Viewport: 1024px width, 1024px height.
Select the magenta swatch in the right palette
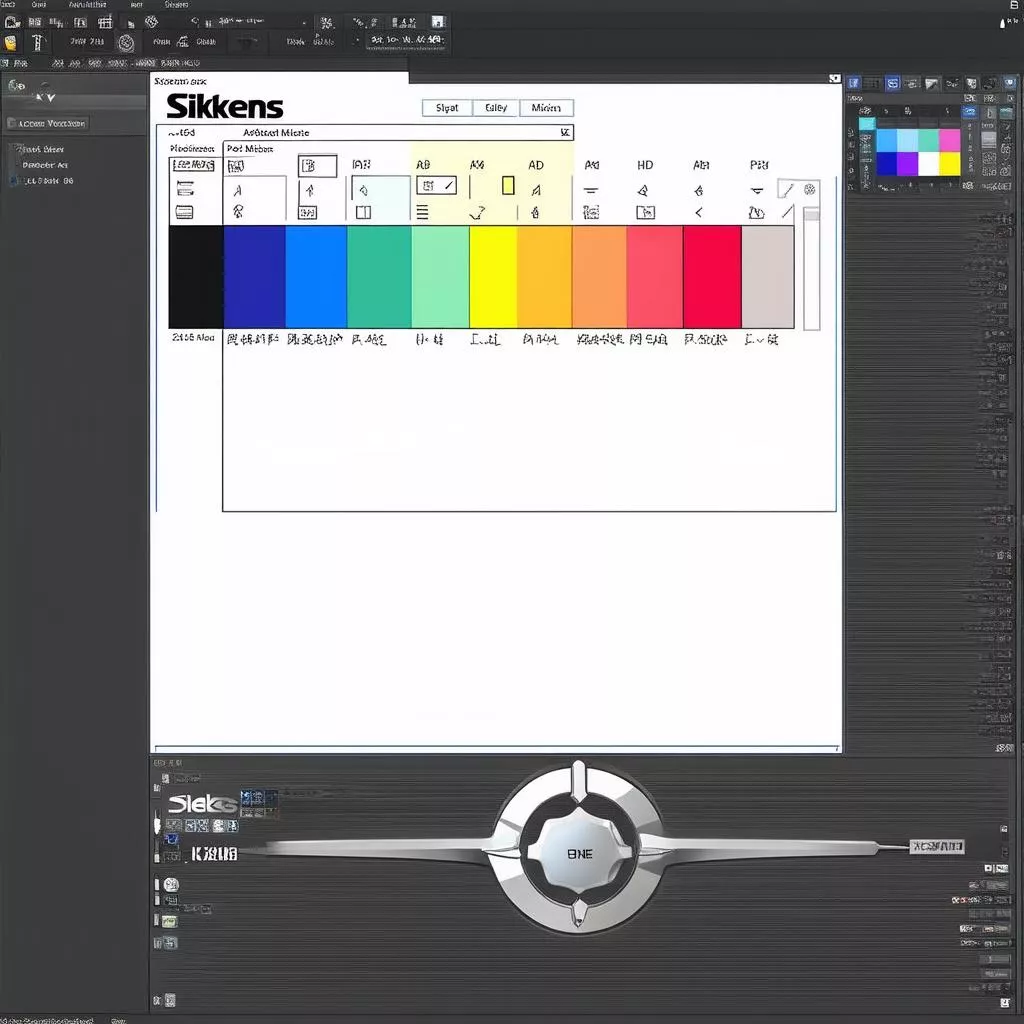[x=949, y=140]
